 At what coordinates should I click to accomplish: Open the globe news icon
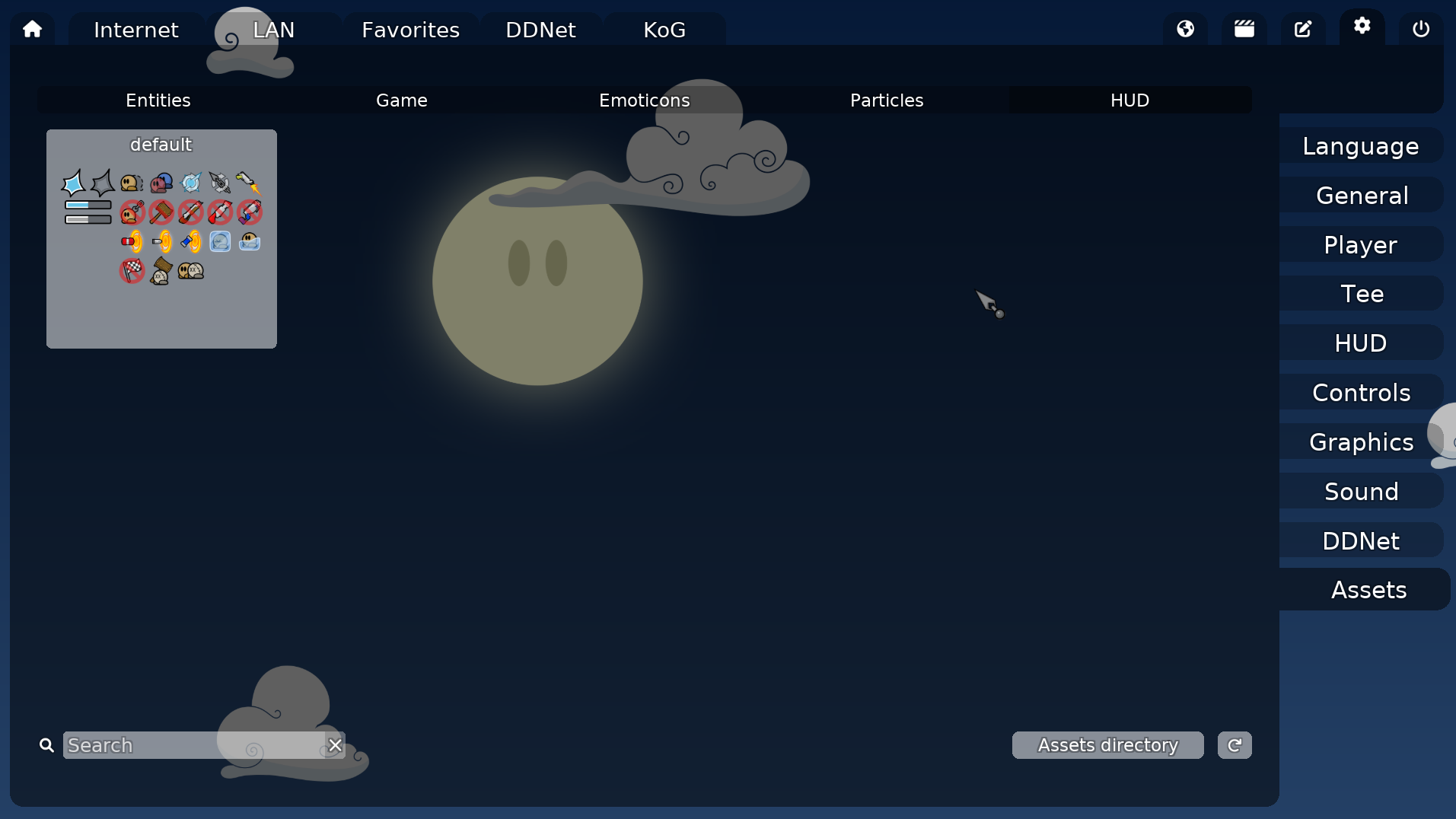[1185, 29]
